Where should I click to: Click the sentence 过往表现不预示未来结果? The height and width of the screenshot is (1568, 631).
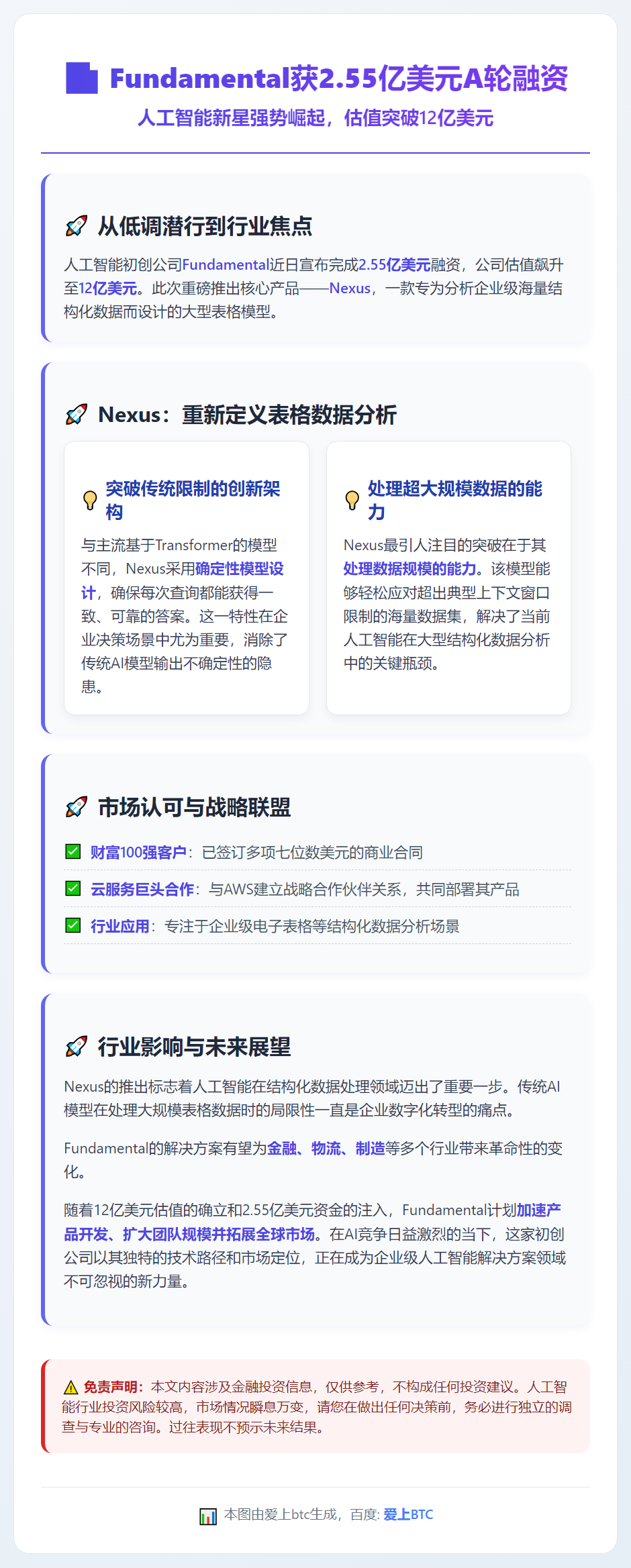point(246,1427)
